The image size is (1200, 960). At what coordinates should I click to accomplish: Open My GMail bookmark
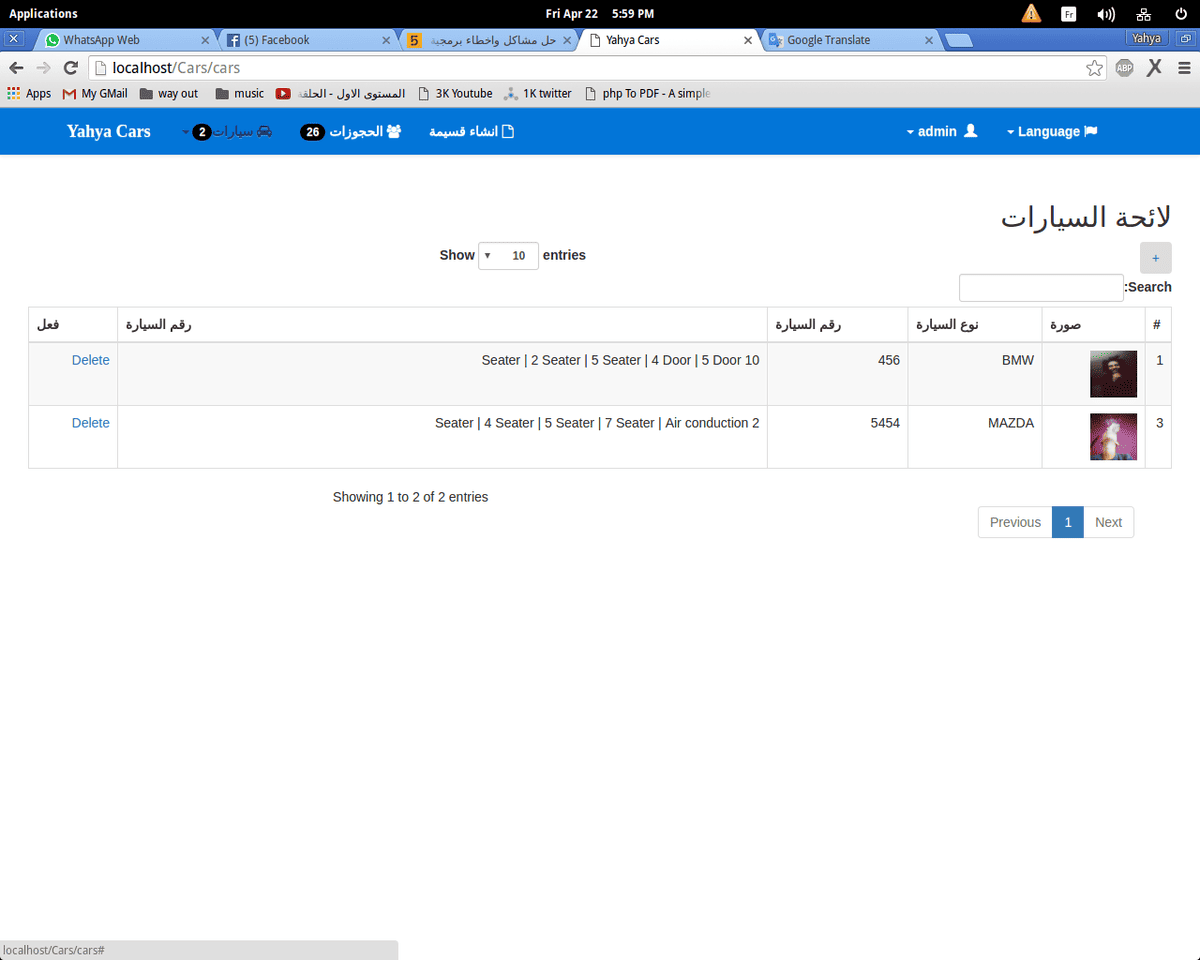[95, 93]
